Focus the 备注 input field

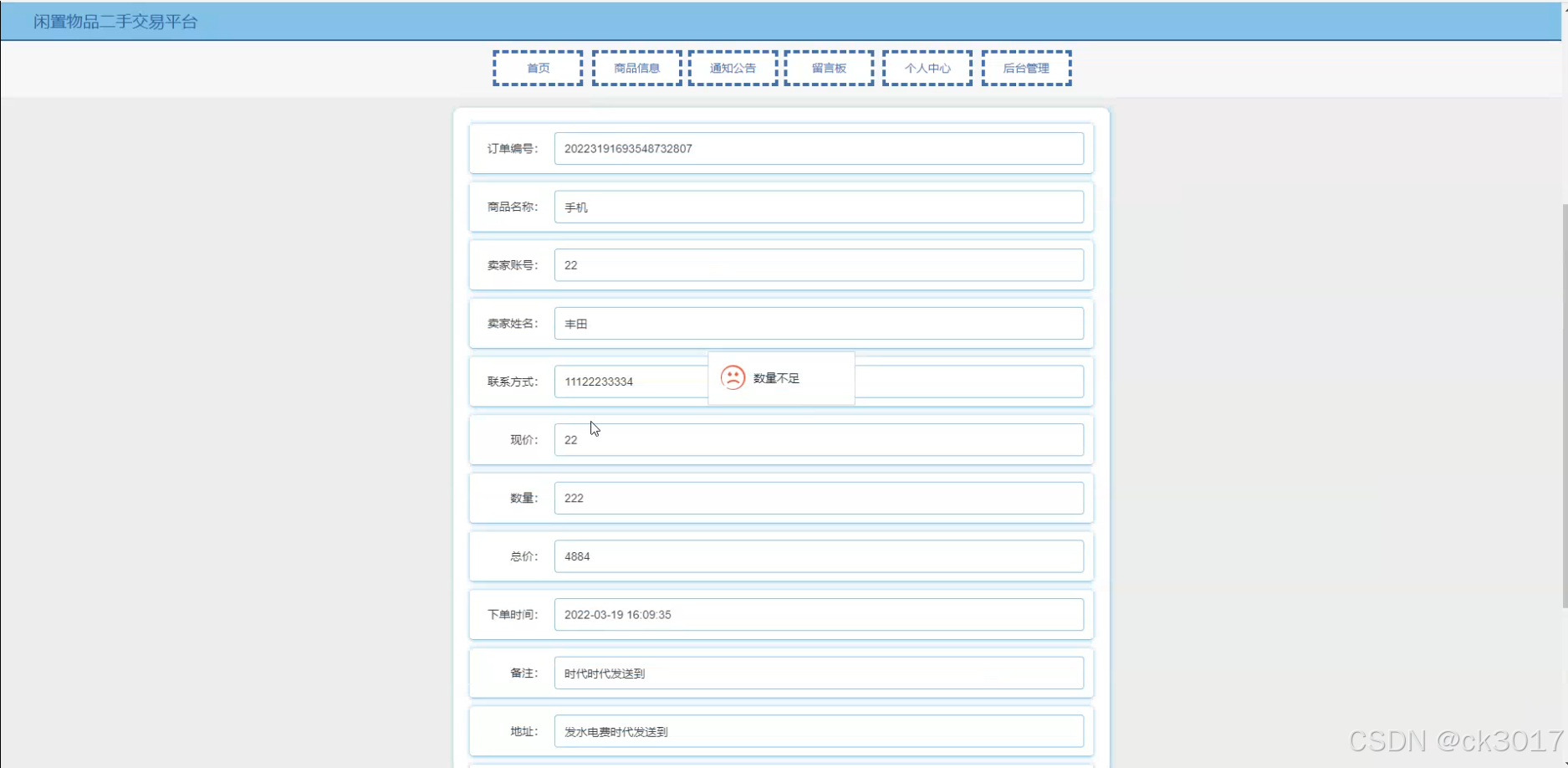819,673
